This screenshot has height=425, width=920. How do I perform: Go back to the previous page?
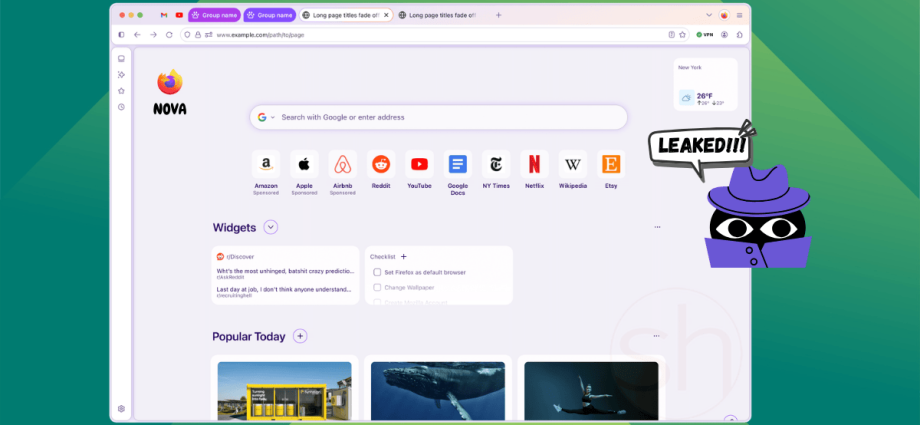(137, 35)
